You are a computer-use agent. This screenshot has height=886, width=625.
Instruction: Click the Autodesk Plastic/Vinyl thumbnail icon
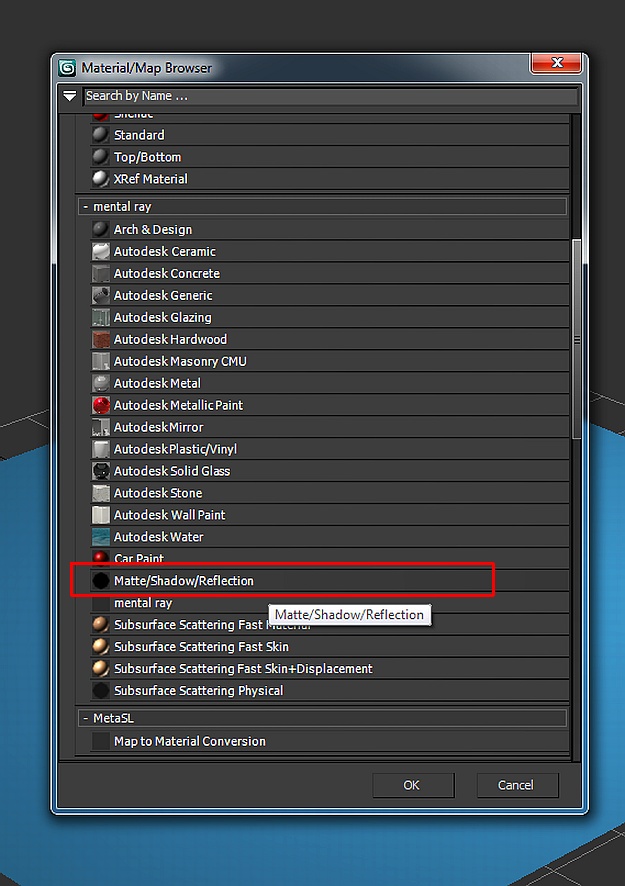click(x=101, y=449)
